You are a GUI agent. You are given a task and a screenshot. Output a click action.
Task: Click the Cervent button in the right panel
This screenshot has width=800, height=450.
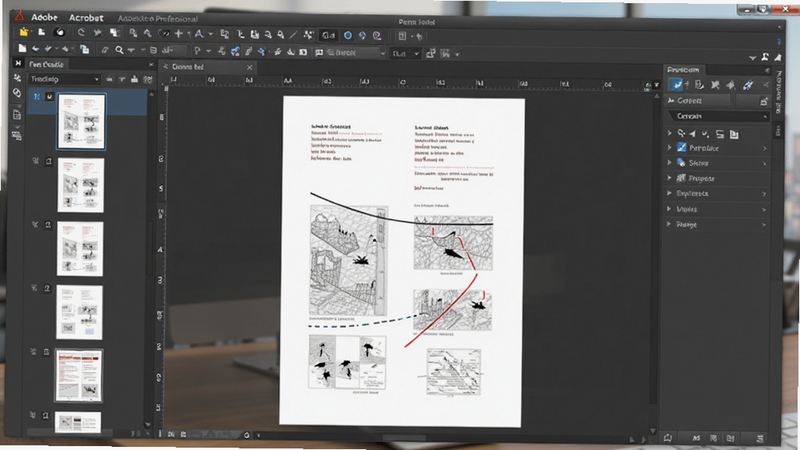(697, 101)
